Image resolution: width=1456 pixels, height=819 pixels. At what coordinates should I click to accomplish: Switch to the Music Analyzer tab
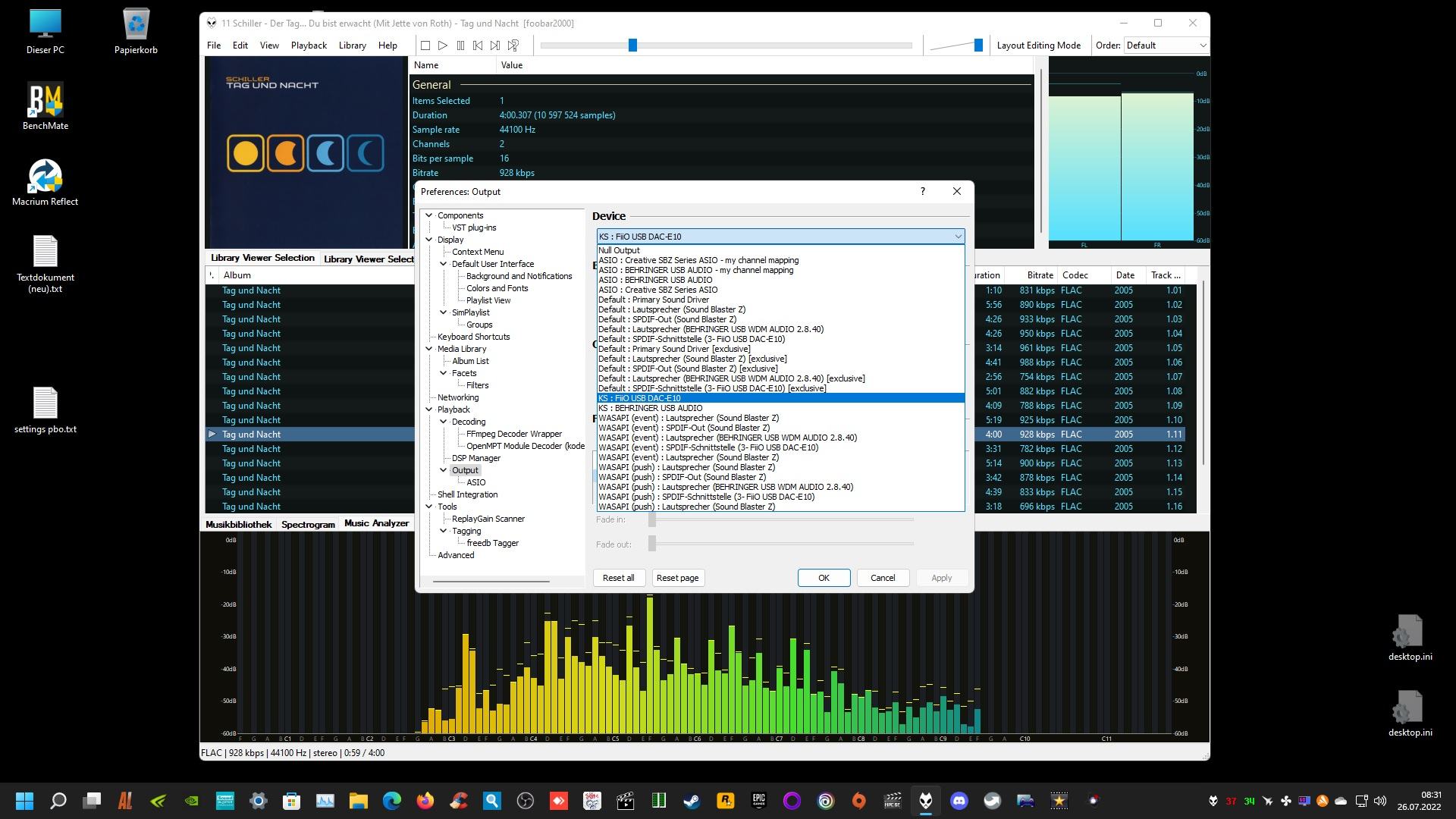click(x=376, y=523)
